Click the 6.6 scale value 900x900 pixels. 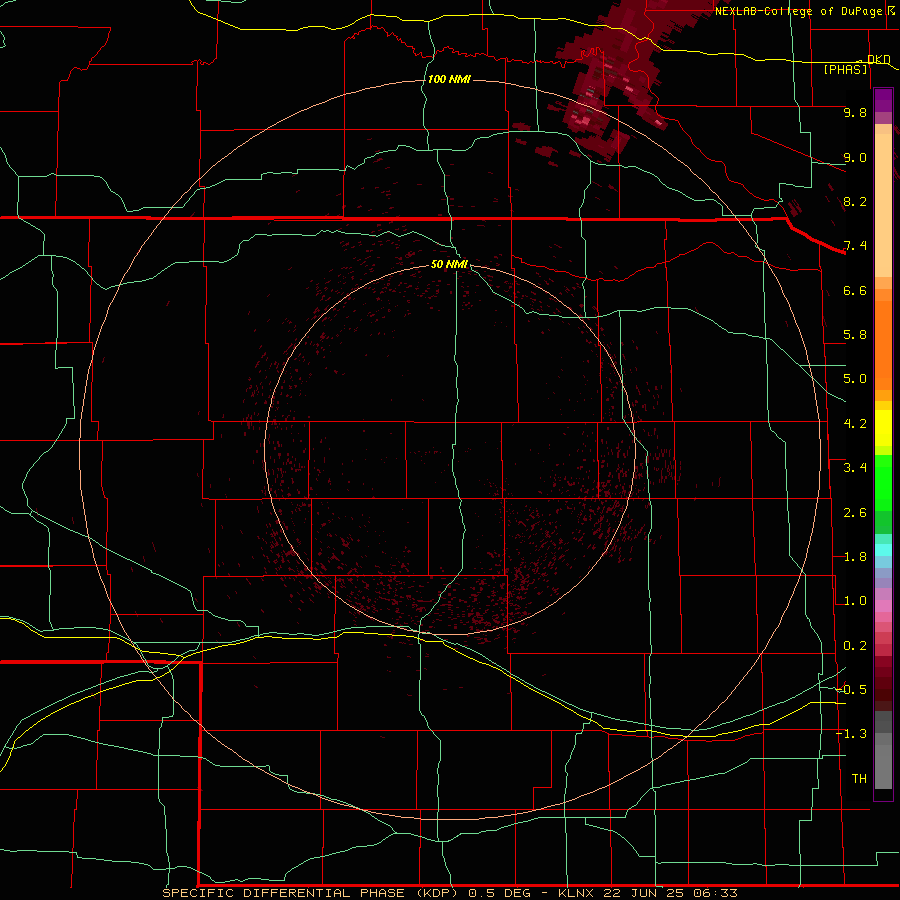[x=855, y=290]
